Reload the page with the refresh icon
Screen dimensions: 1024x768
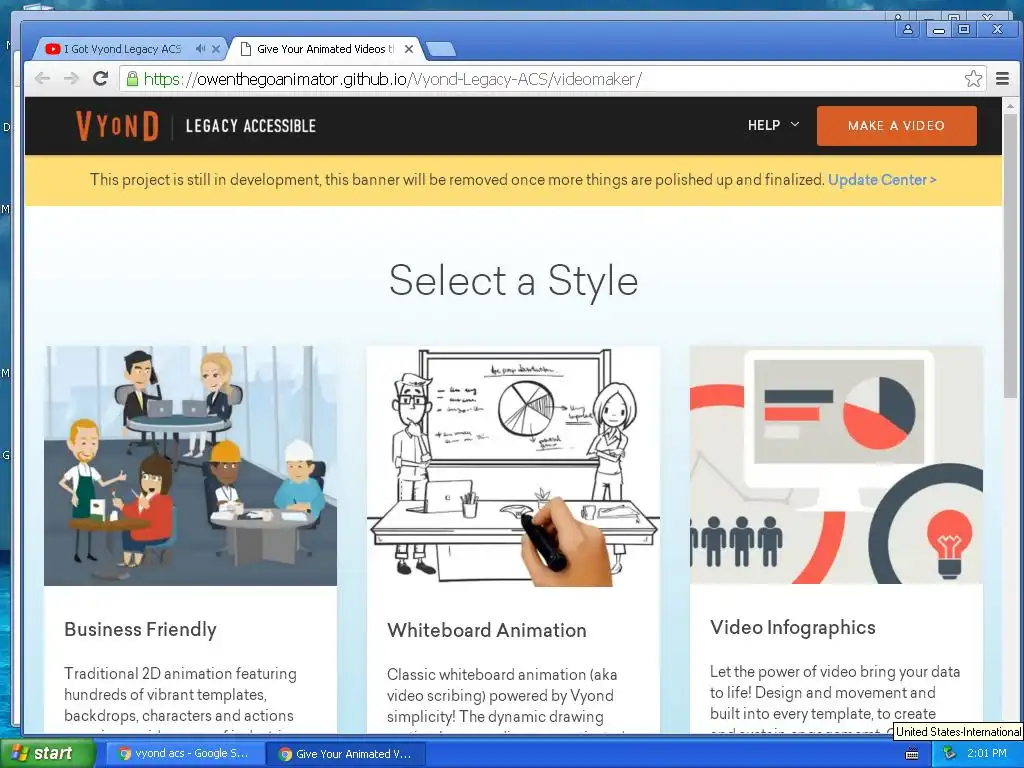coord(100,79)
